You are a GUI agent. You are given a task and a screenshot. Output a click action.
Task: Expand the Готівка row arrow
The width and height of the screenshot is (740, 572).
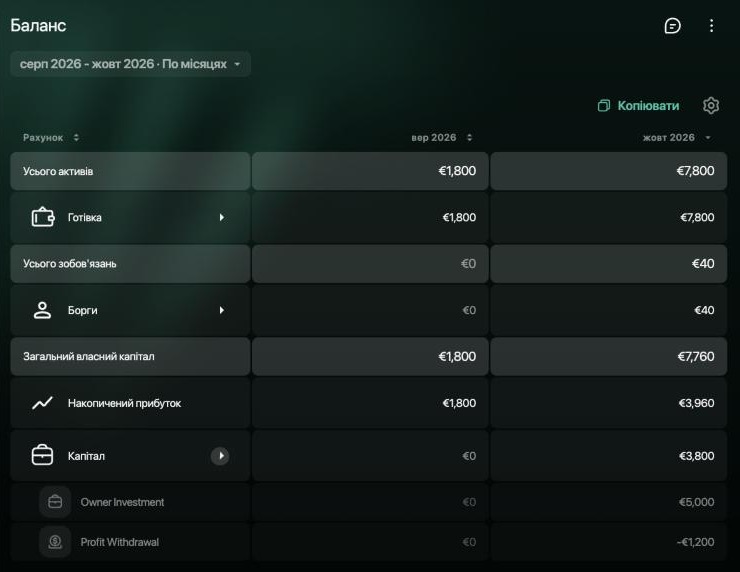[221, 217]
